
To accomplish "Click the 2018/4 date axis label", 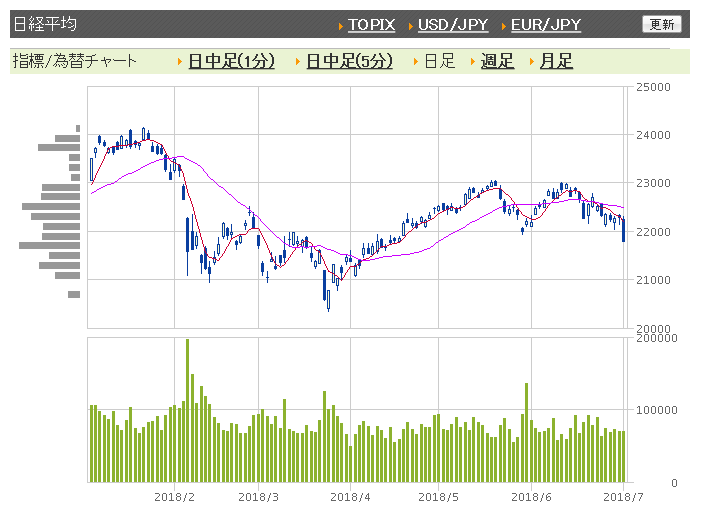I will tap(350, 497).
